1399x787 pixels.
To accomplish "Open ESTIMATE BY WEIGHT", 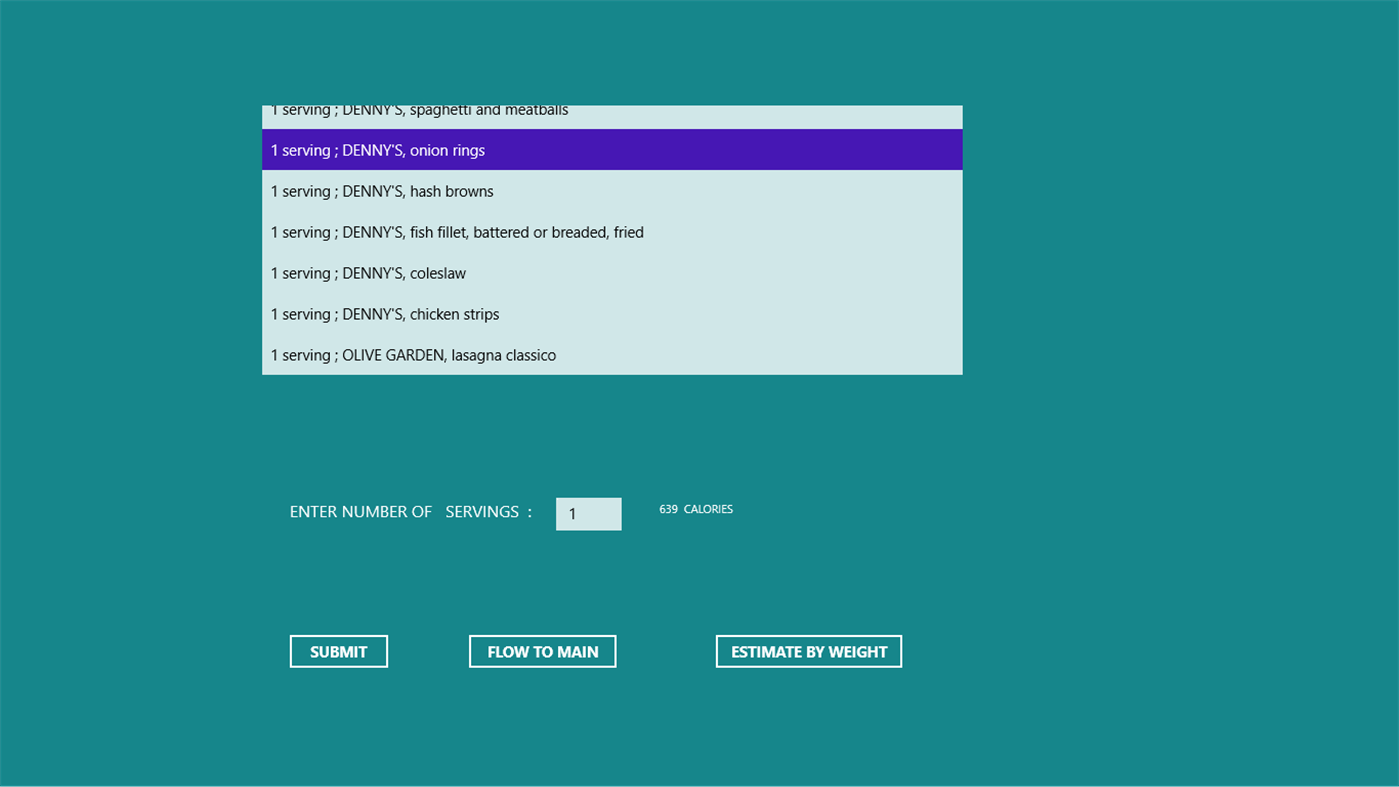I will (808, 651).
